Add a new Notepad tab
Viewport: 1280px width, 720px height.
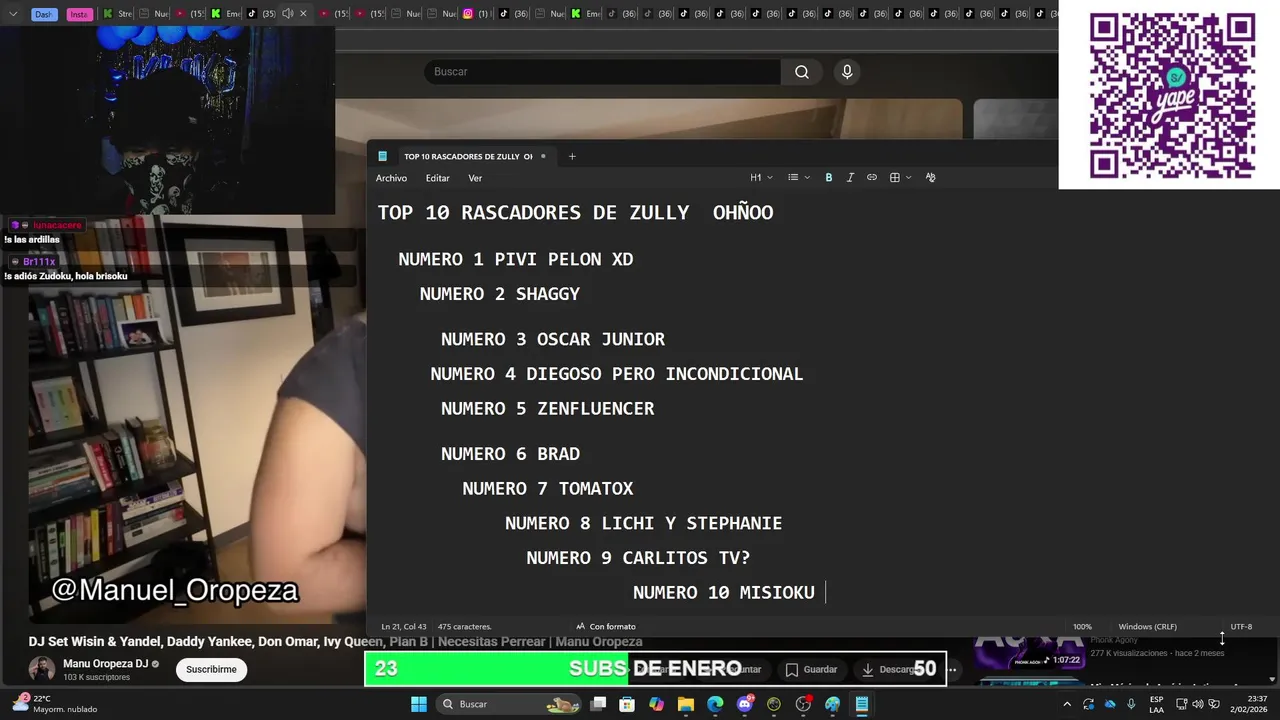pyautogui.click(x=572, y=156)
